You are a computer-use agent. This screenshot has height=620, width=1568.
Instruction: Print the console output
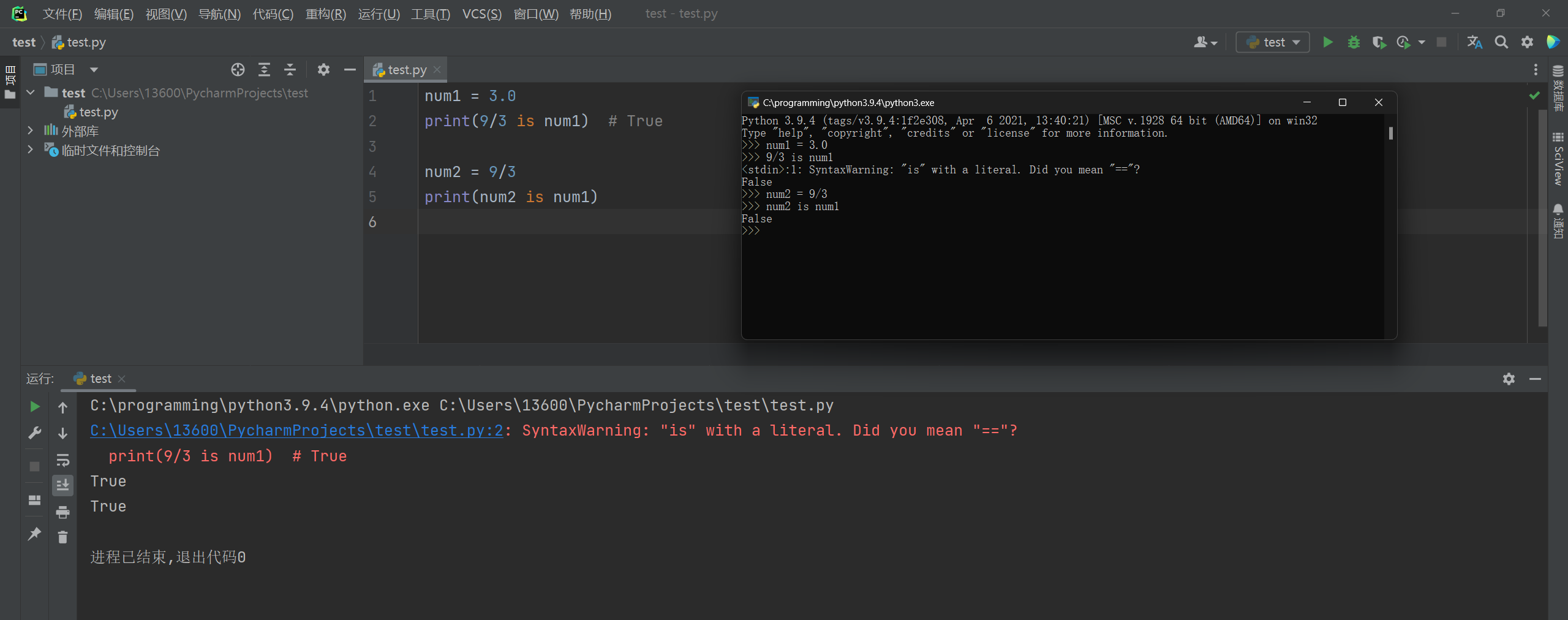[62, 512]
